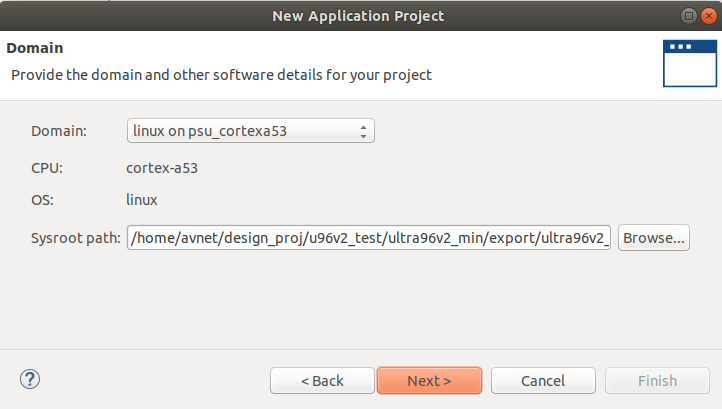Open the help question mark icon

(30, 380)
